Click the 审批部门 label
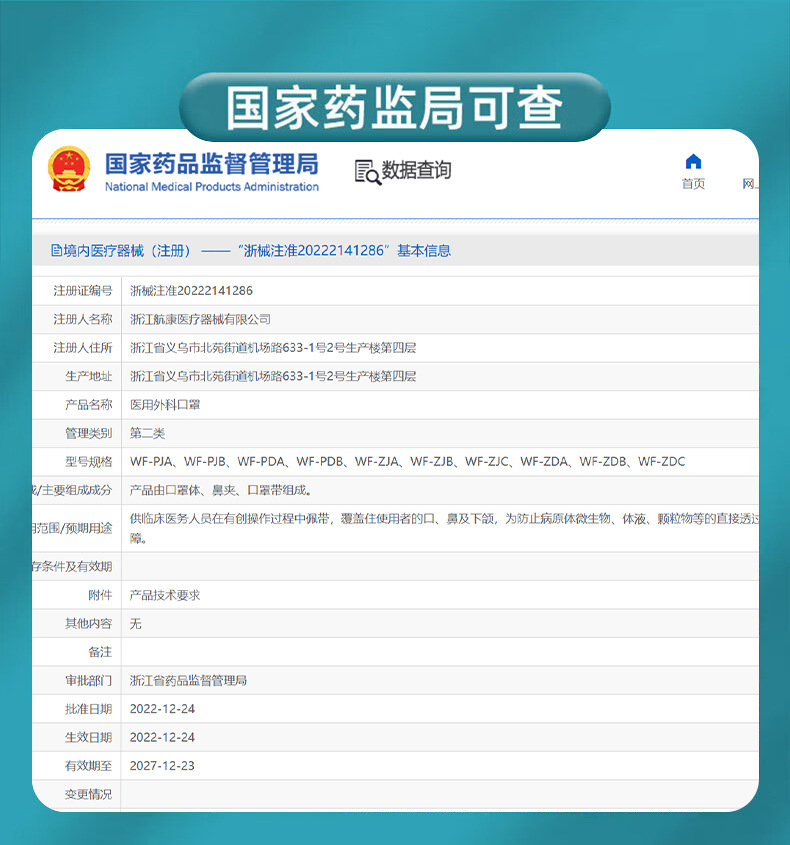The image size is (790, 845). [x=88, y=681]
